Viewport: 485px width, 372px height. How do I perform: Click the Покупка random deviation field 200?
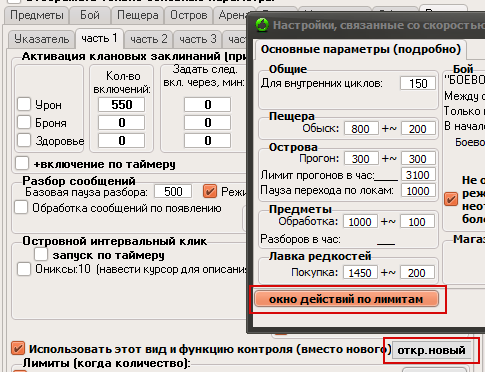click(x=418, y=273)
